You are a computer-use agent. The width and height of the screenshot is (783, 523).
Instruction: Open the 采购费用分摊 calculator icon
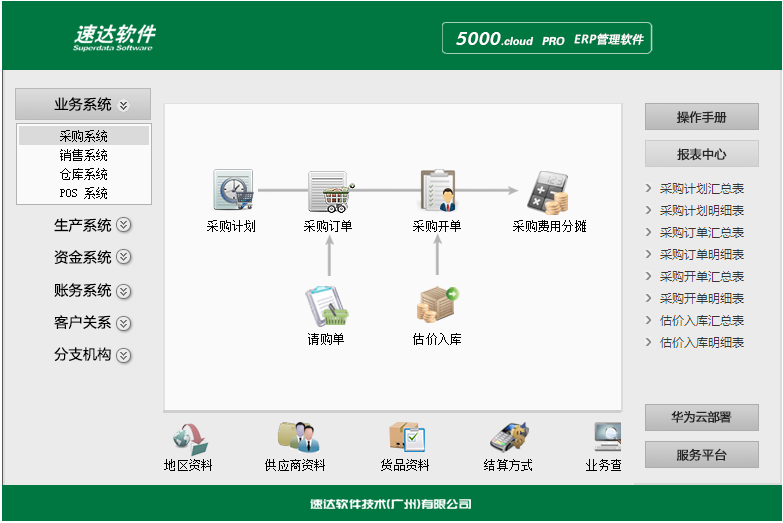click(x=548, y=193)
